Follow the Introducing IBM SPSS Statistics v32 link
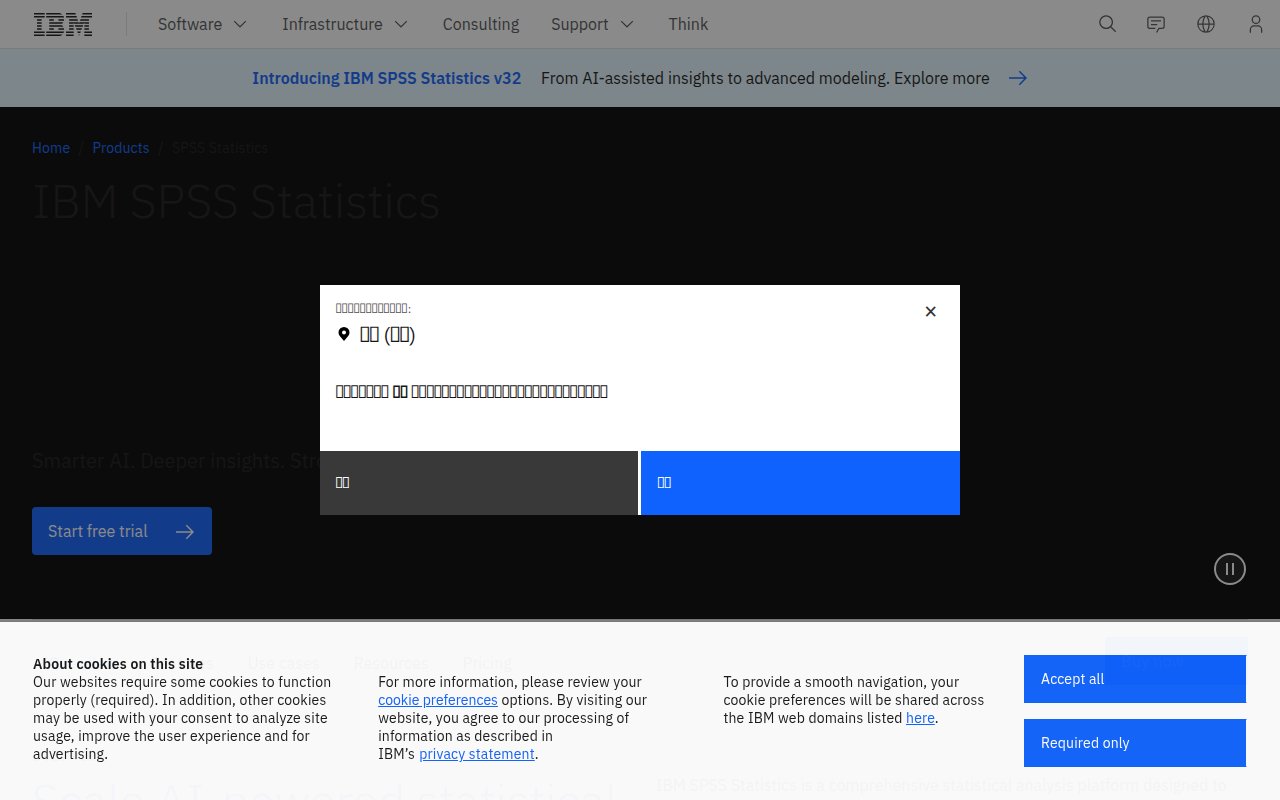This screenshot has width=1280, height=800. (x=386, y=78)
